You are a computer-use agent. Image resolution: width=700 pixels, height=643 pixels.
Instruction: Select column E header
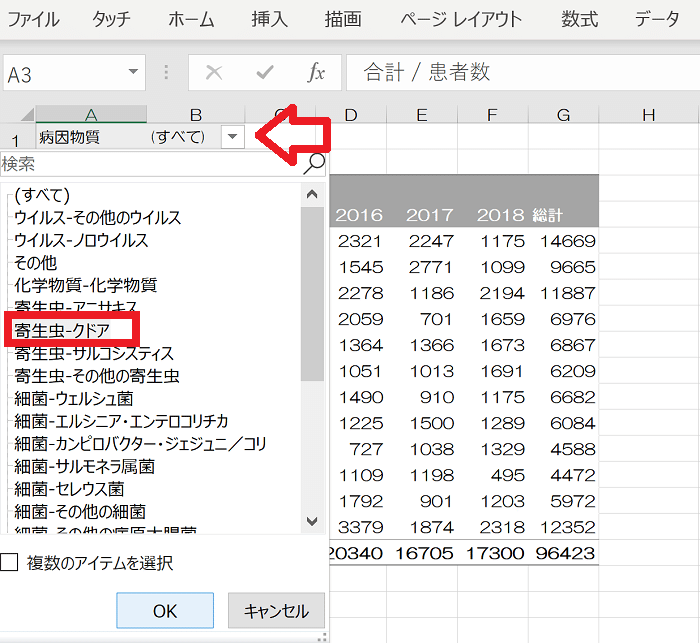coord(422,115)
